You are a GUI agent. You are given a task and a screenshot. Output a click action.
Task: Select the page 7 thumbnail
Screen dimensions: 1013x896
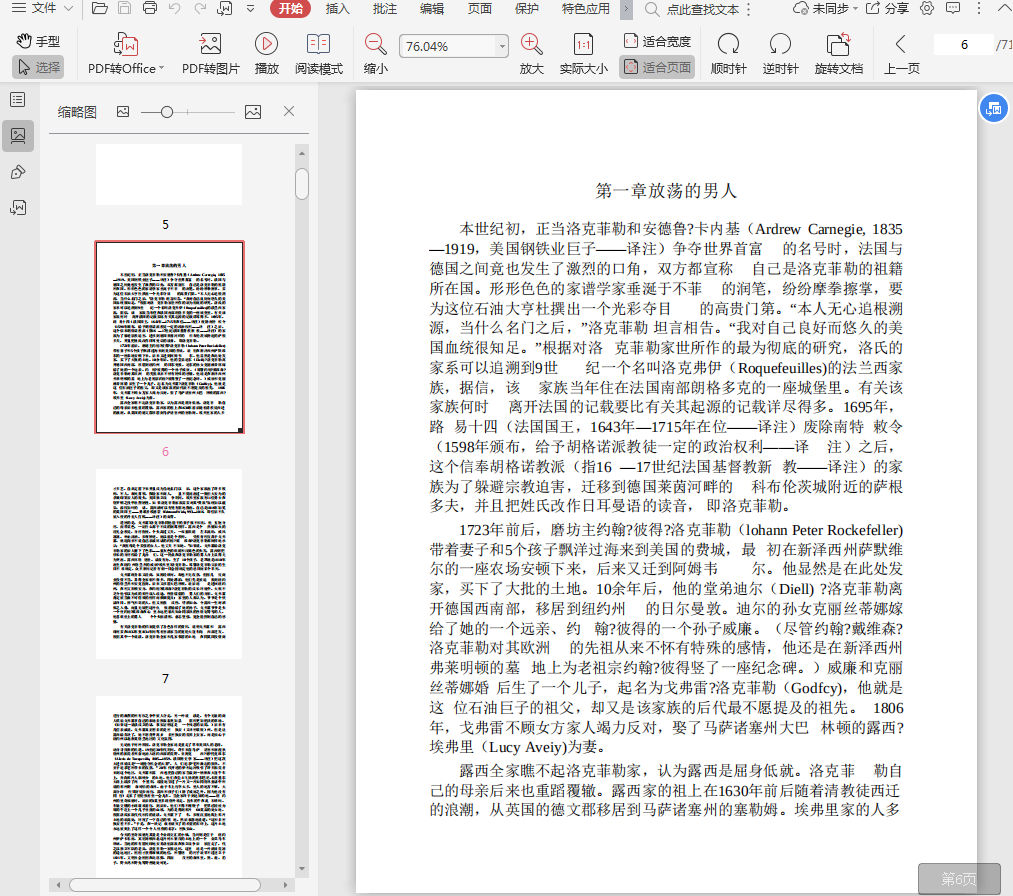tap(169, 563)
